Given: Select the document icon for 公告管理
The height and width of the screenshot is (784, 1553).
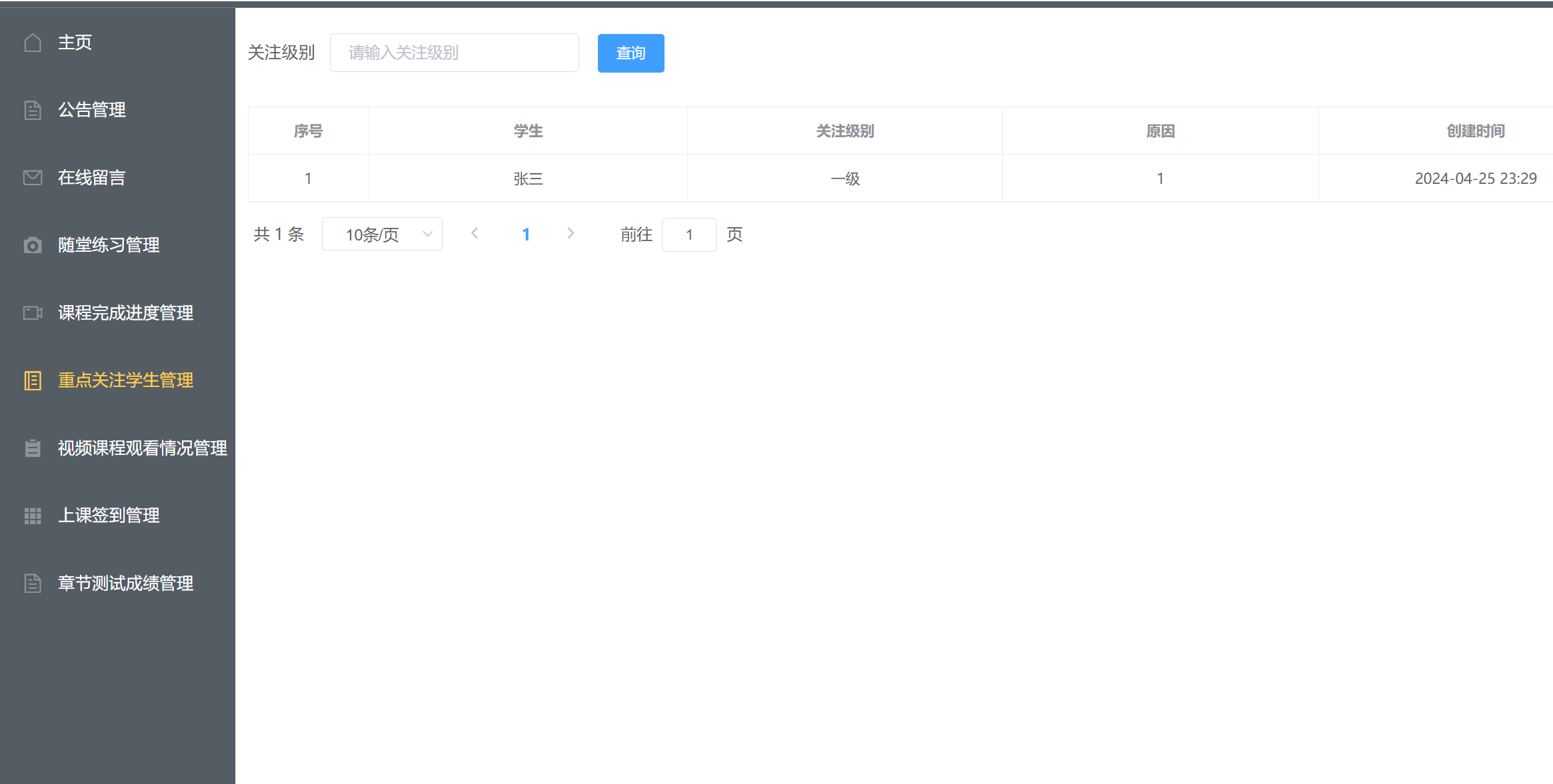Looking at the screenshot, I should (x=33, y=109).
